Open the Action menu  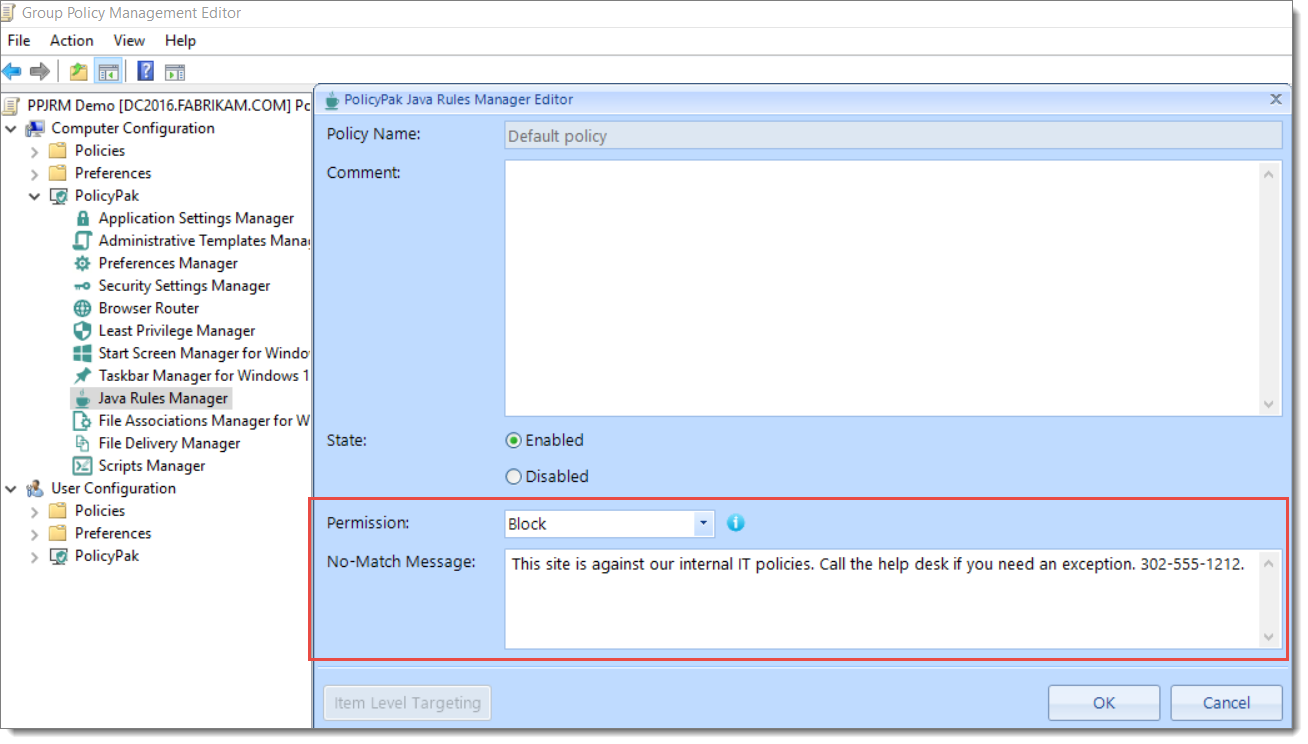tap(72, 40)
